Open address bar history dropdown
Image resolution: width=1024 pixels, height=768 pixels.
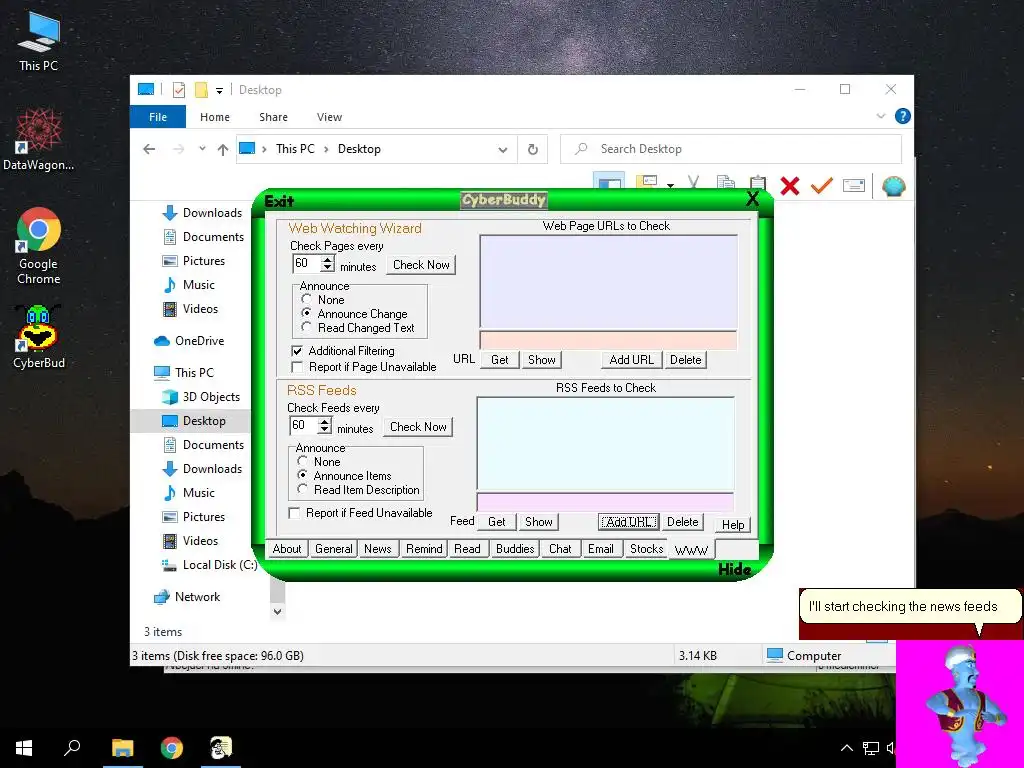[502, 150]
